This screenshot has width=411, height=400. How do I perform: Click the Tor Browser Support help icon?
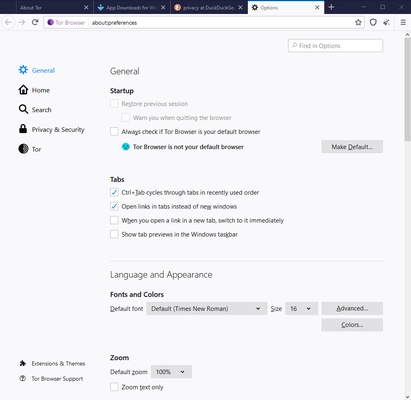click(x=23, y=378)
